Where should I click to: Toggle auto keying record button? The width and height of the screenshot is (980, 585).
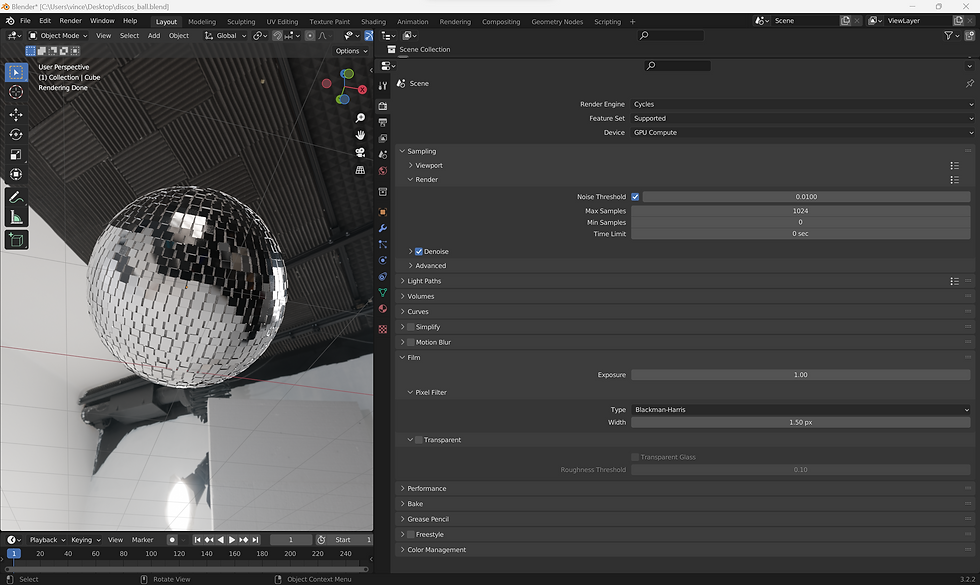pyautogui.click(x=172, y=540)
